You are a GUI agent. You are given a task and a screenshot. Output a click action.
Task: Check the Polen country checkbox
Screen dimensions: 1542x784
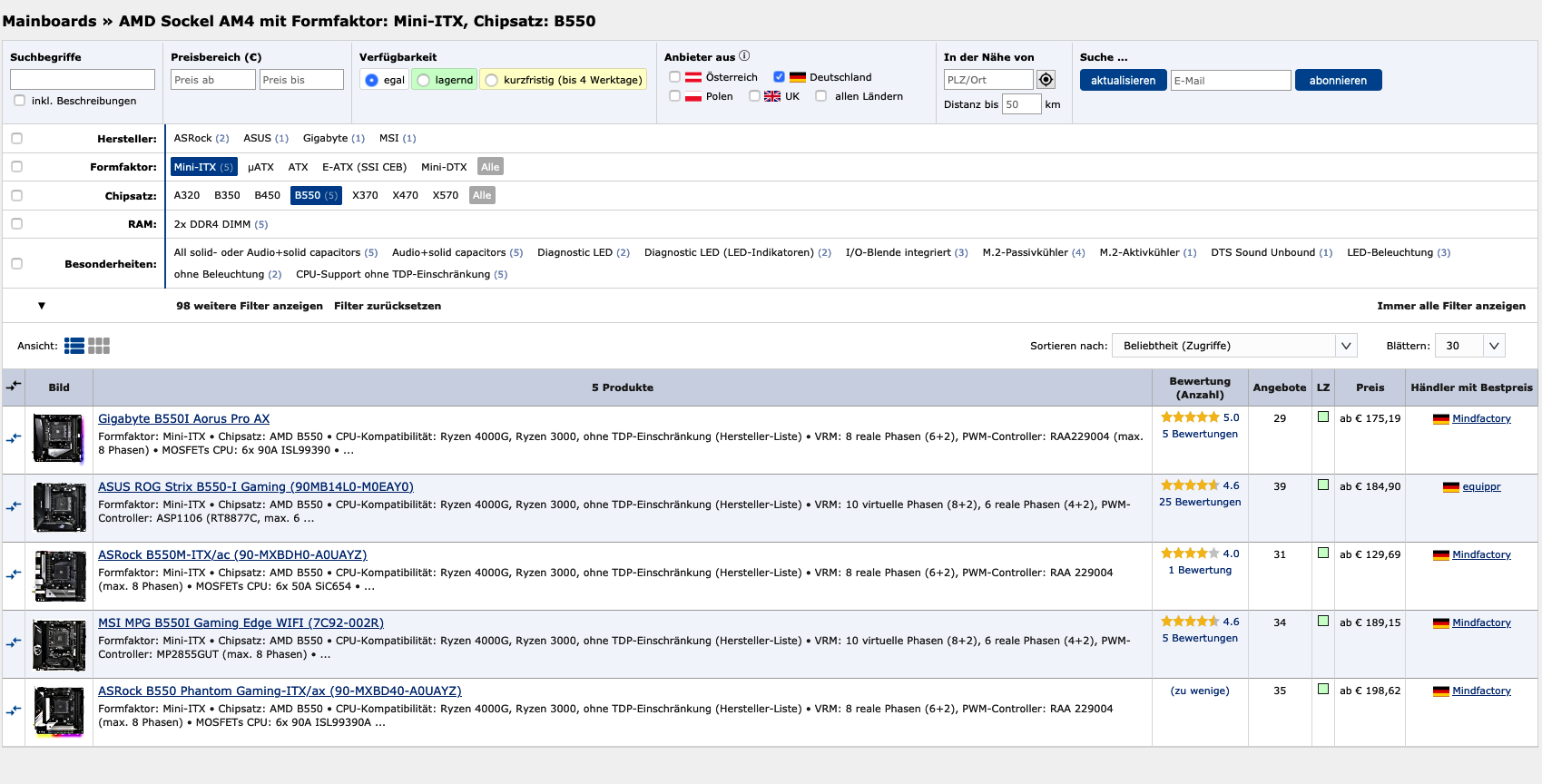click(x=674, y=96)
